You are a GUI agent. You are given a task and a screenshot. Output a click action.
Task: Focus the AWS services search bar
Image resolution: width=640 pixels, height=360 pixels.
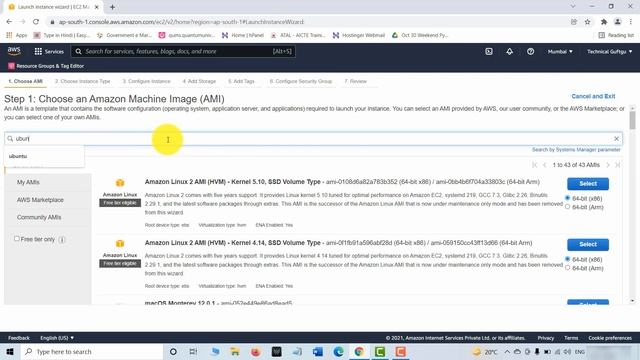183,51
